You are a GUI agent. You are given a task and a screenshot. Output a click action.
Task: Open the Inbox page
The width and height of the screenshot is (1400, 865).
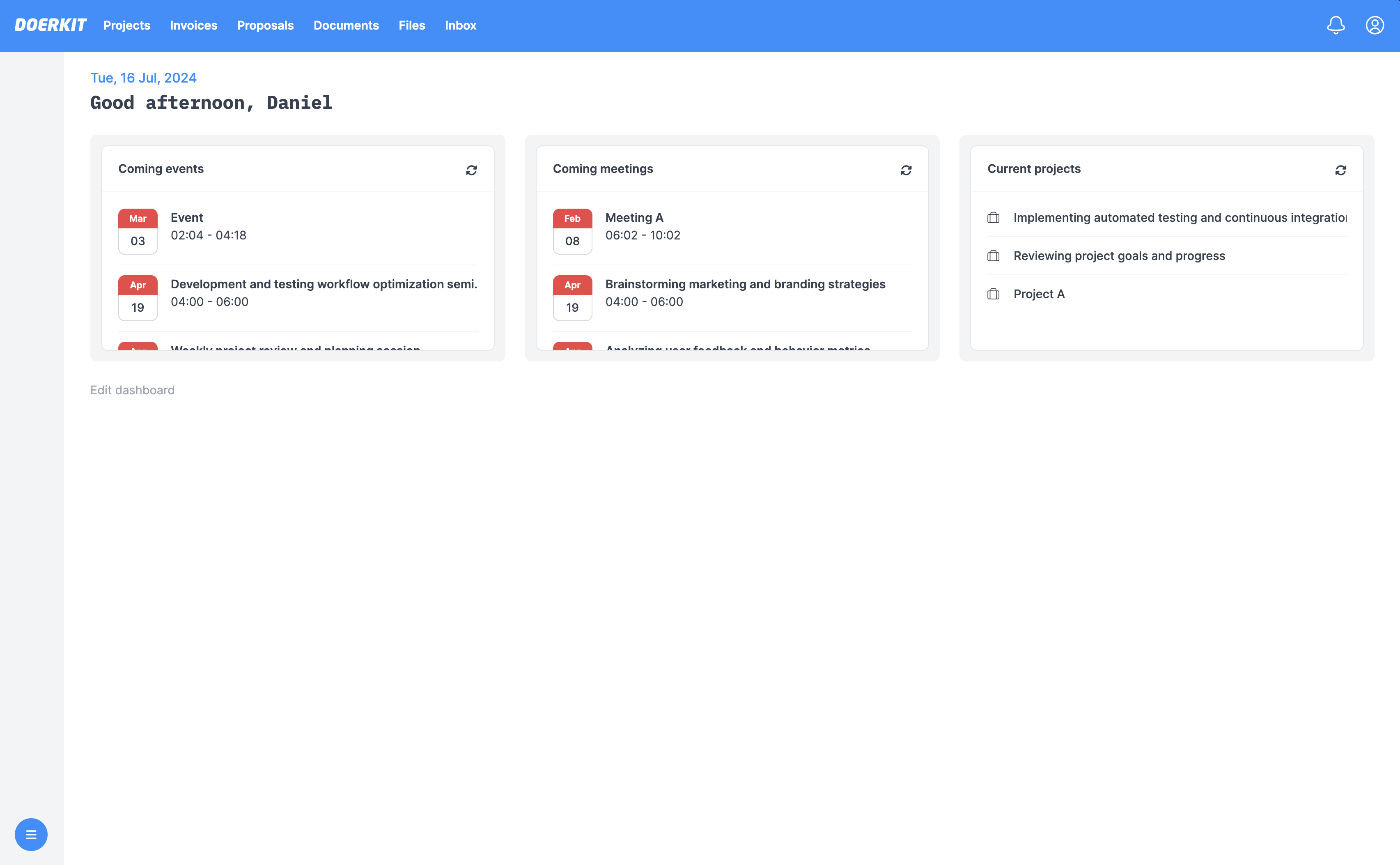coord(460,25)
